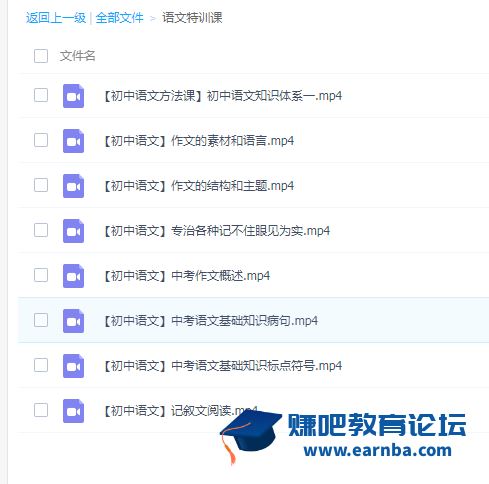
Task: Check the box for 专治各种记不住眼见为实.mp4
Action: coord(41,230)
